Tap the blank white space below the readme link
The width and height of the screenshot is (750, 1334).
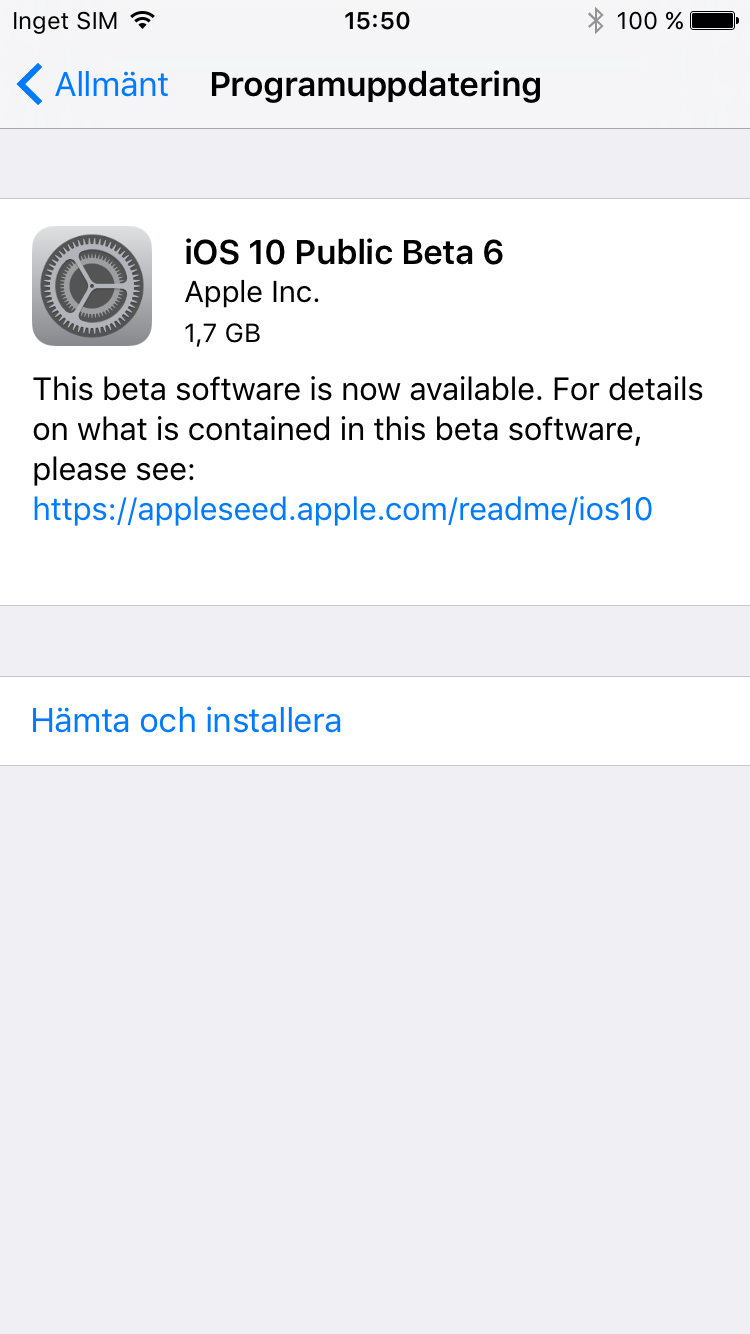click(375, 566)
